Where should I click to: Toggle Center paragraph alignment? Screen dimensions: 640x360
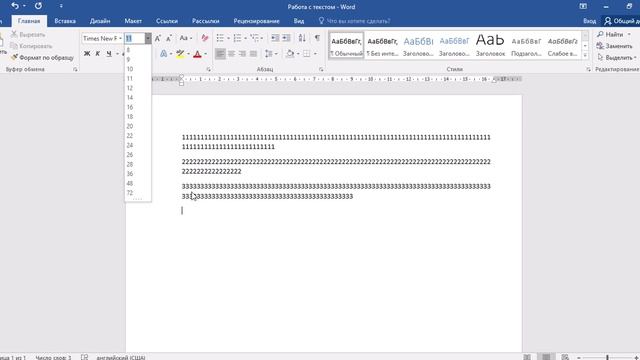tap(231, 53)
